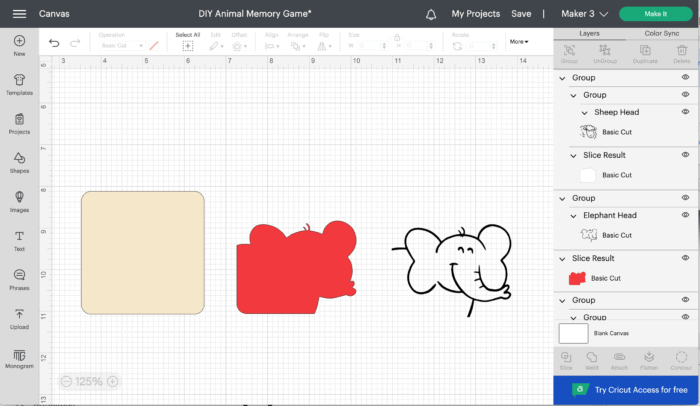700x406 pixels.
Task: Toggle visibility of Elephant Head layer
Action: (x=685, y=215)
